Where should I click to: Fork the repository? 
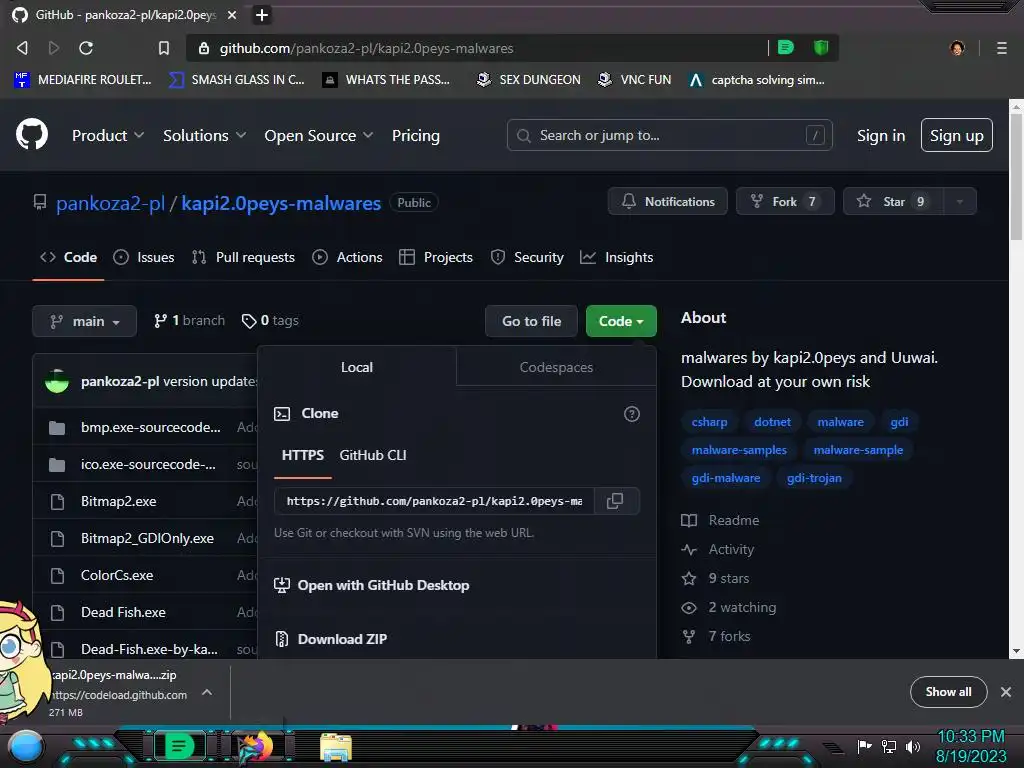(784, 201)
